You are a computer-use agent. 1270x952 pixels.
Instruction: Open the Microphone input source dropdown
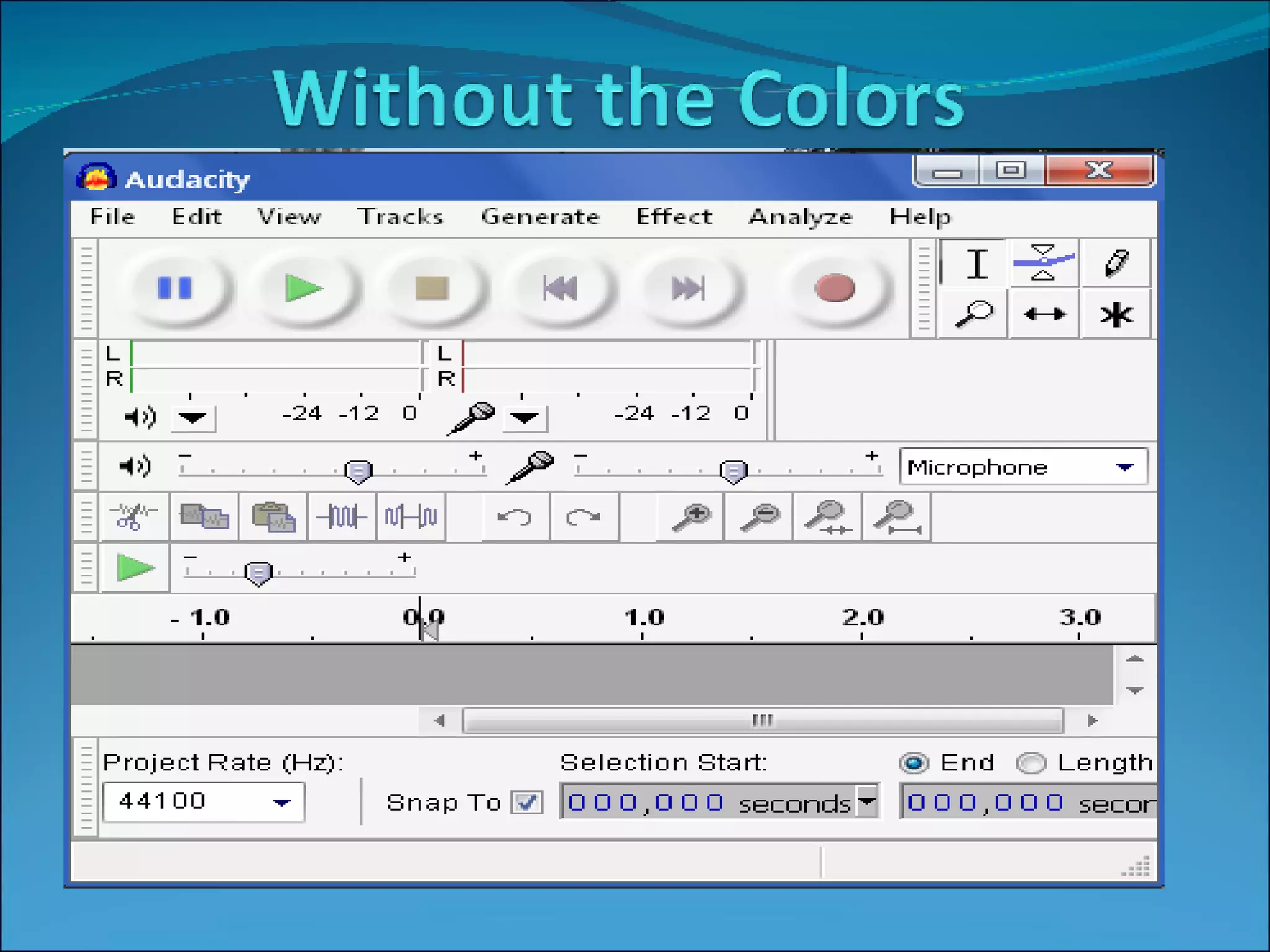(1023, 467)
